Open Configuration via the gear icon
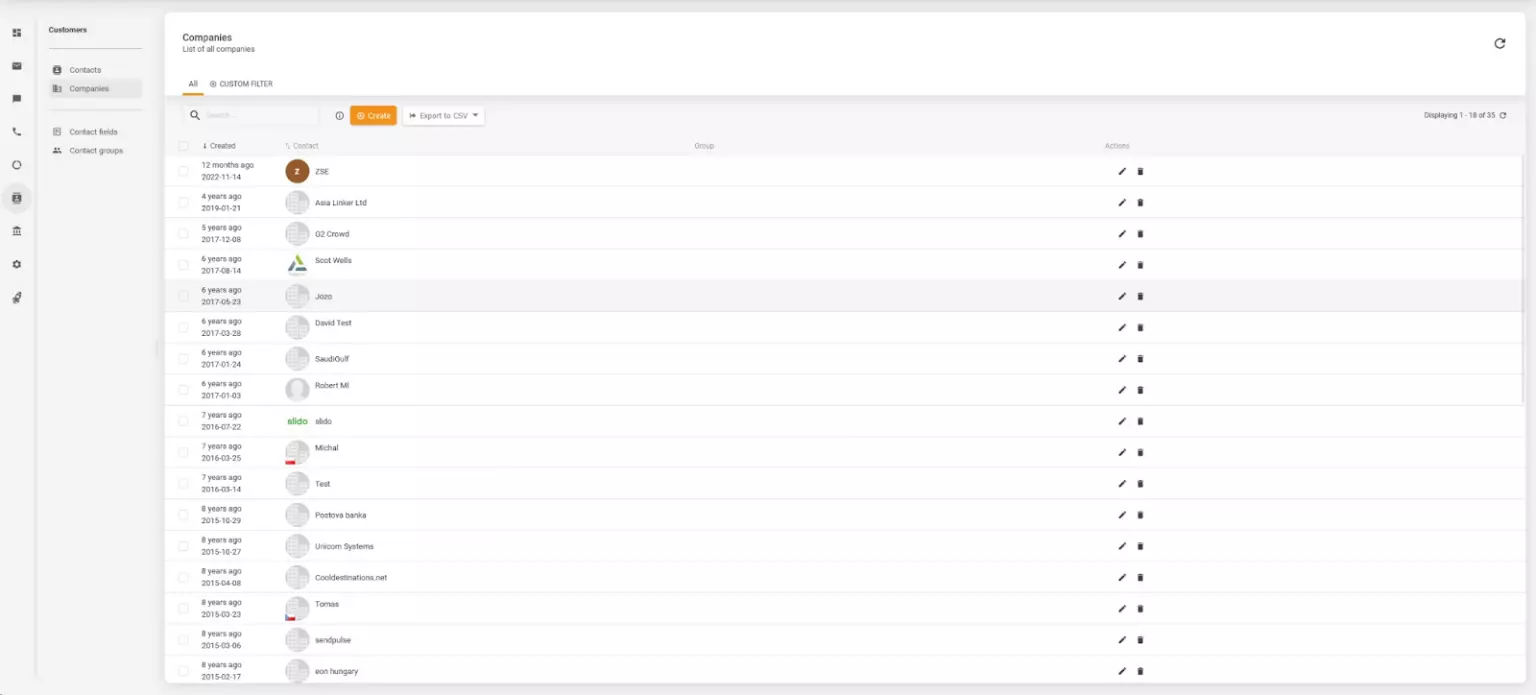 pos(16,264)
